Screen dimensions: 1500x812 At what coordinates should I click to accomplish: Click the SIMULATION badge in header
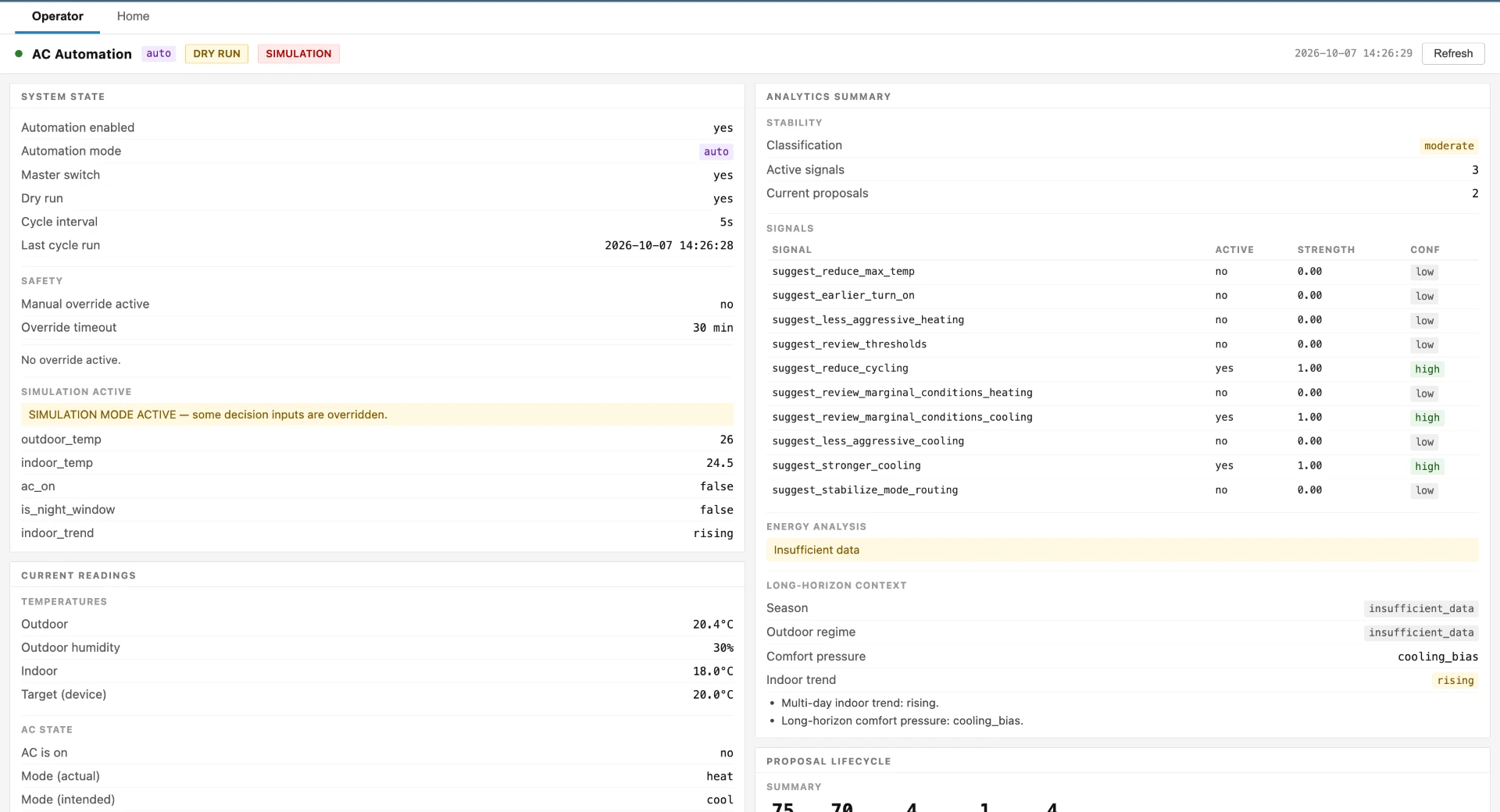tap(298, 53)
